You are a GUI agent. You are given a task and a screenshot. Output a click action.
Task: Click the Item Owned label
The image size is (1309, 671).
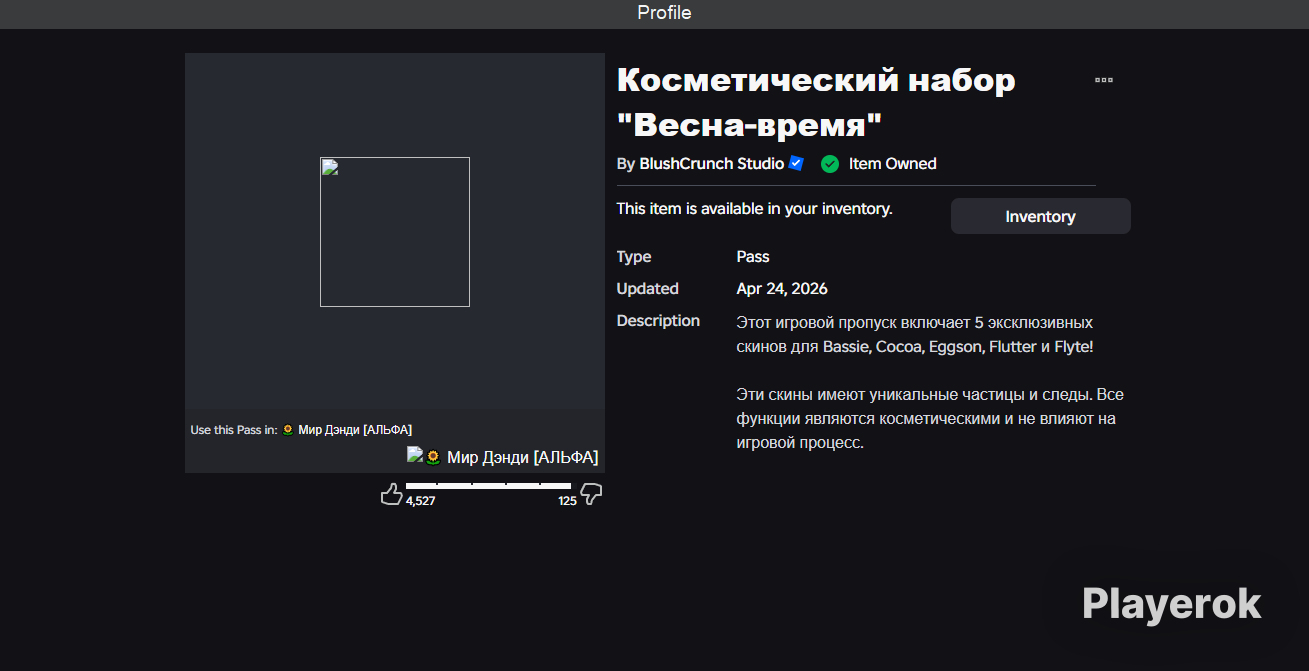tap(892, 164)
